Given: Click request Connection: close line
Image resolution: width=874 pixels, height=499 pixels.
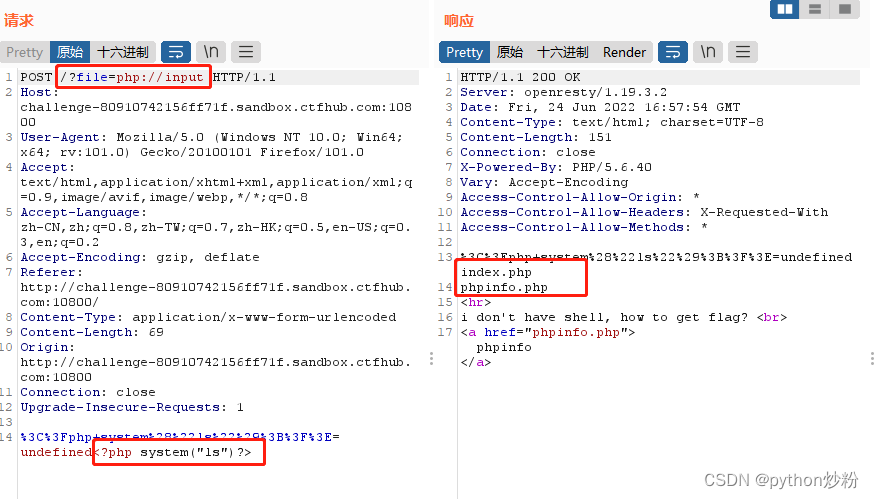Looking at the screenshot, I should pos(88,393).
